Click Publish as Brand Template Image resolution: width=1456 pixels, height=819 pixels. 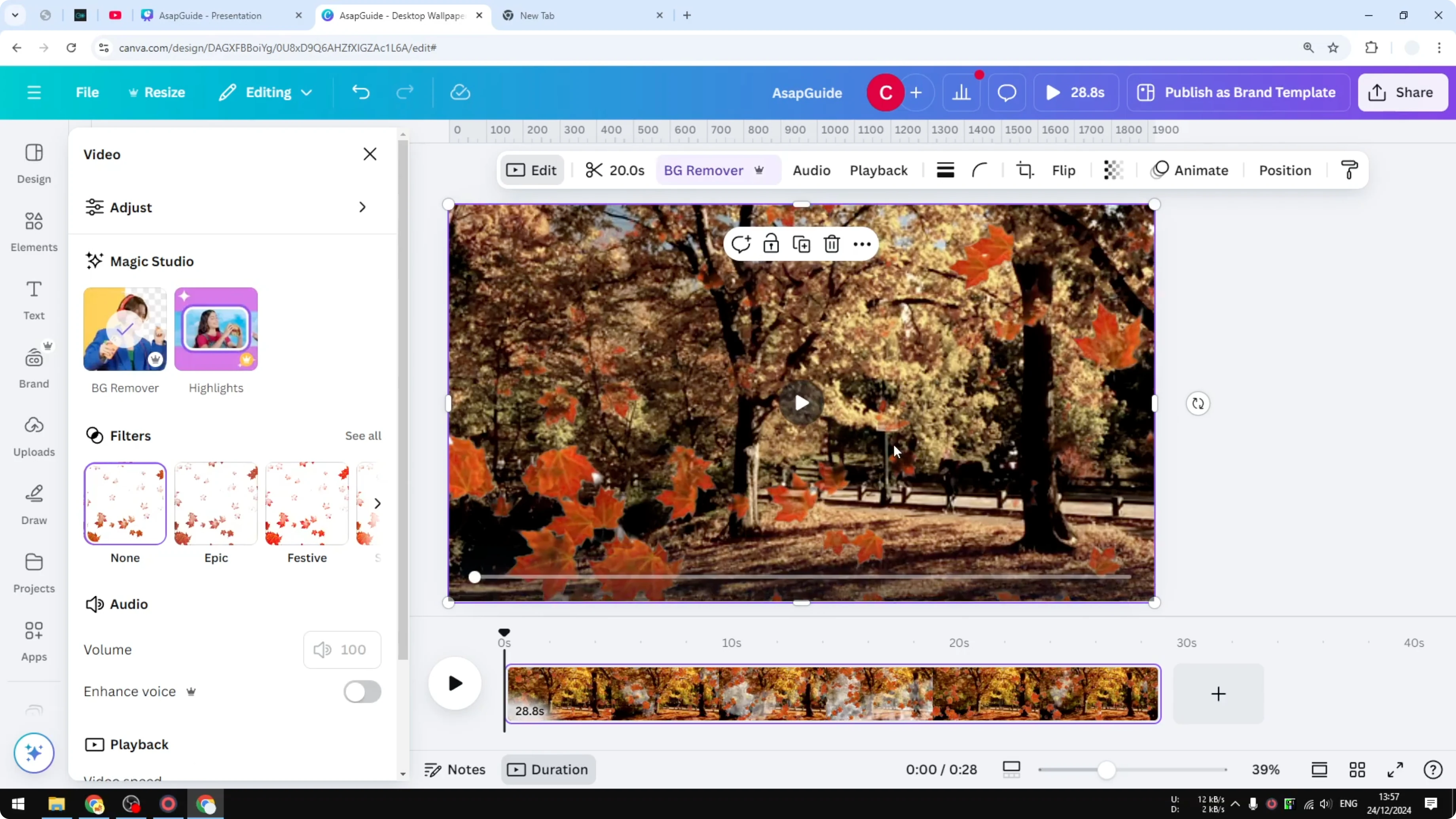point(1237,92)
